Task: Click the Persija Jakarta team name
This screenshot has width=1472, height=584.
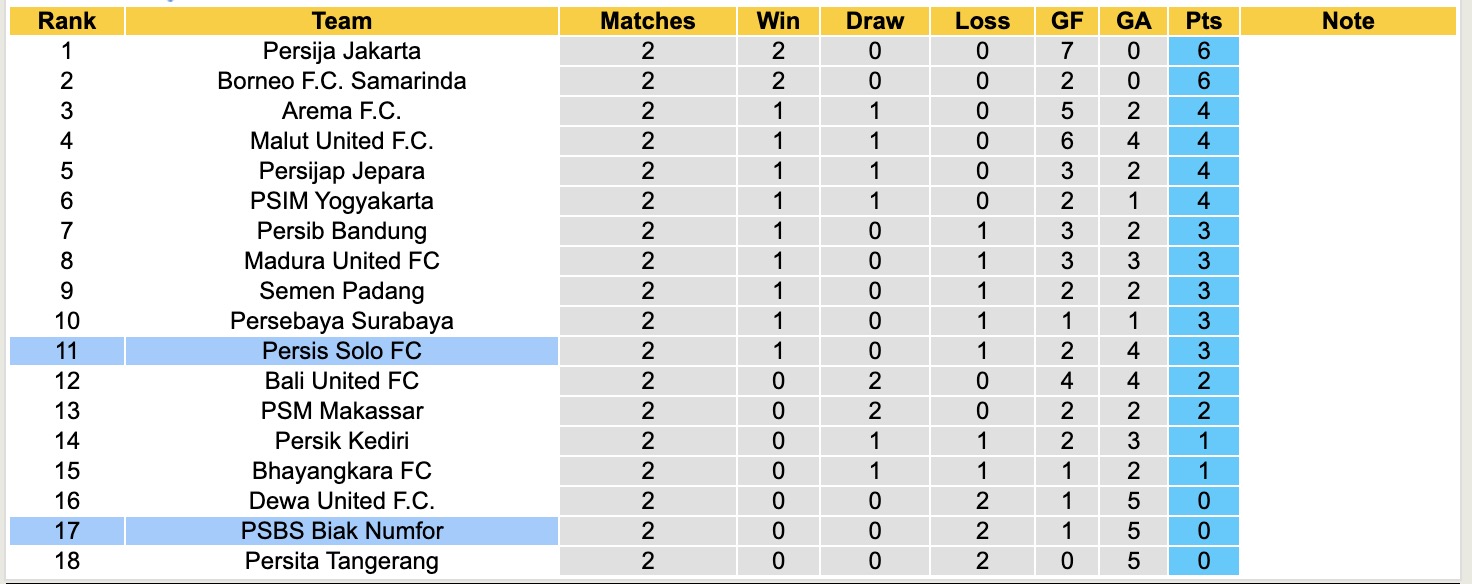Action: coord(342,51)
